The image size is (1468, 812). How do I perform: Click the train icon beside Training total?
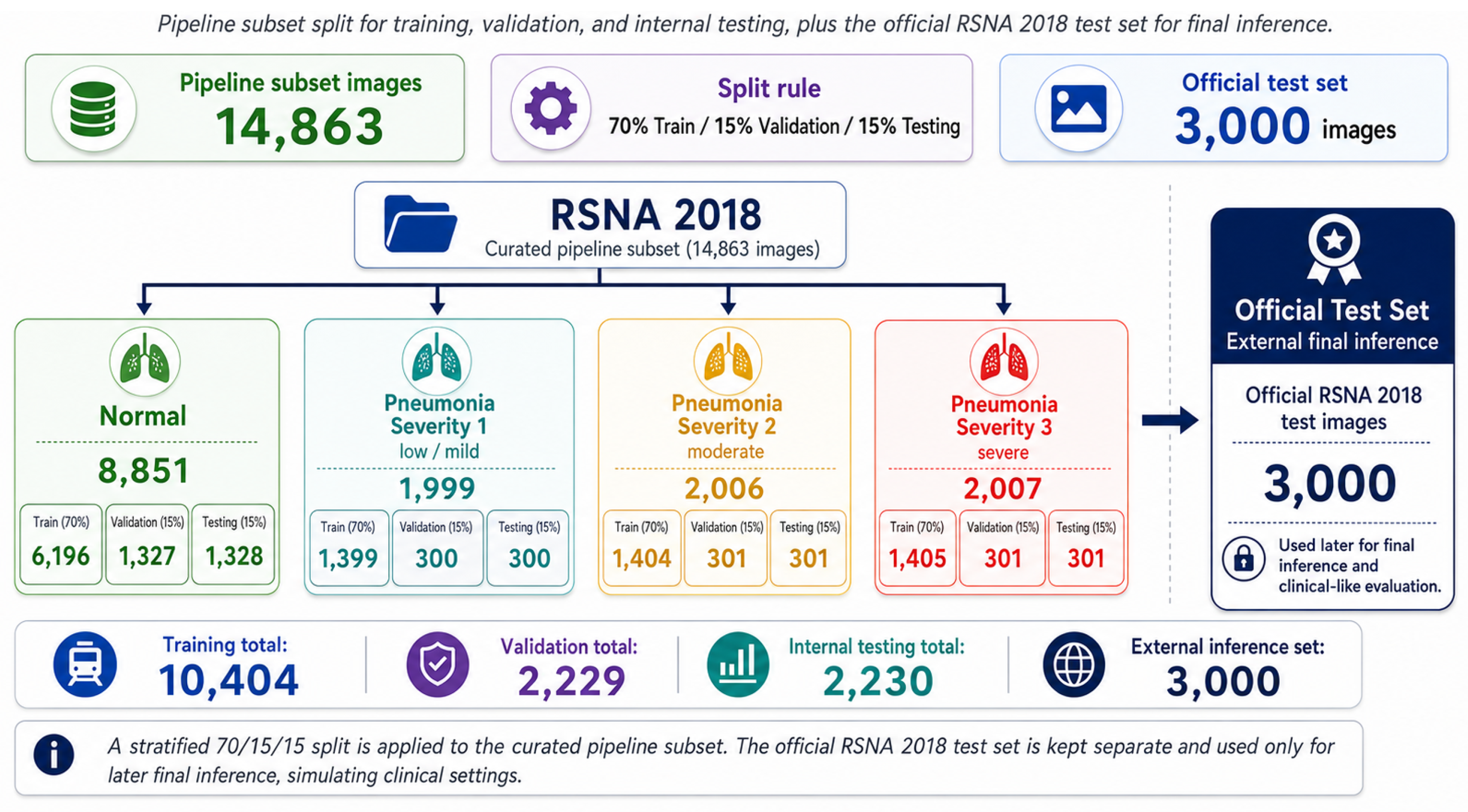coord(85,664)
